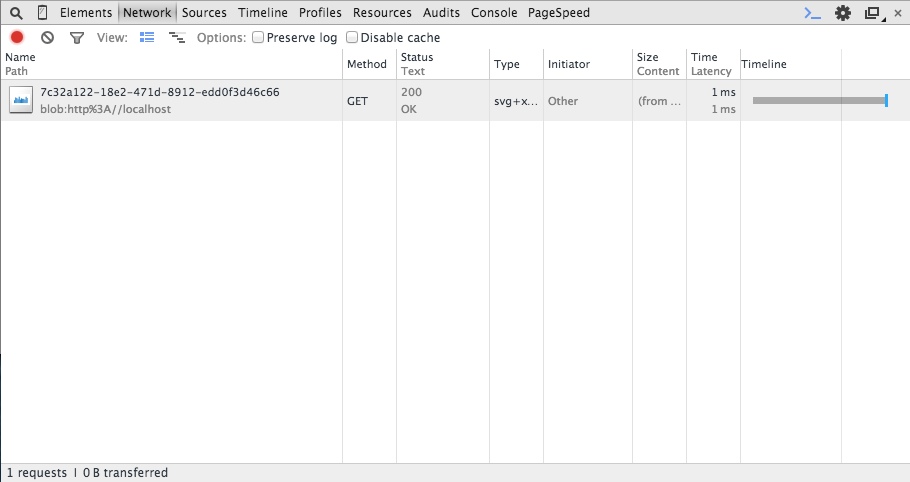The width and height of the screenshot is (910, 482).
Task: Switch to large request rows view
Action: (x=148, y=37)
